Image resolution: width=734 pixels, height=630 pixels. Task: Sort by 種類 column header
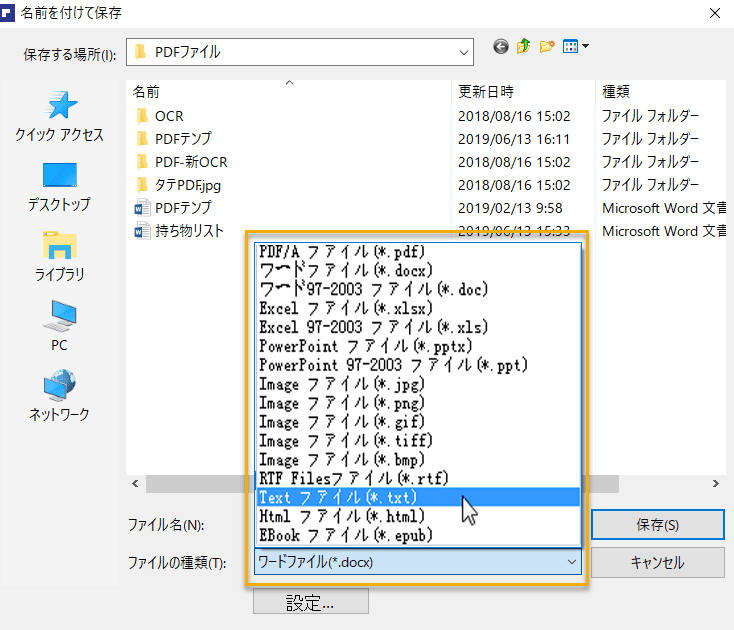click(661, 91)
